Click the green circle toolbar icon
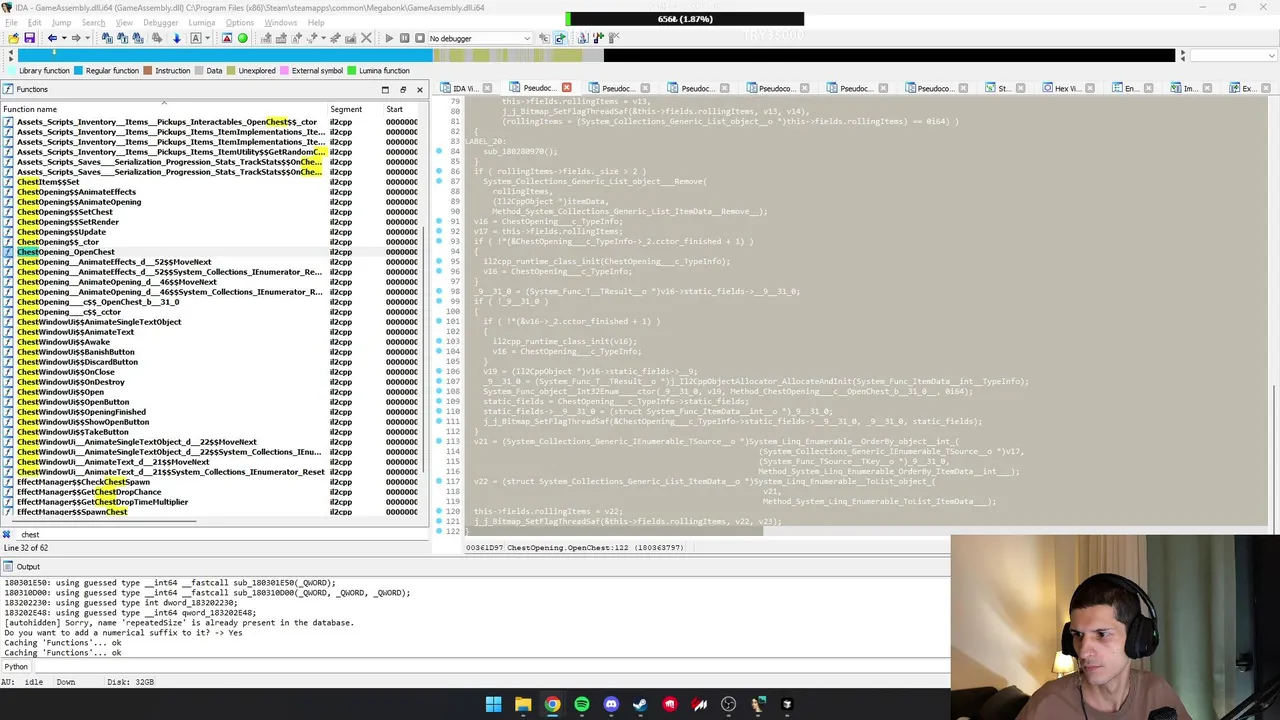Image resolution: width=1280 pixels, height=720 pixels. (x=242, y=38)
